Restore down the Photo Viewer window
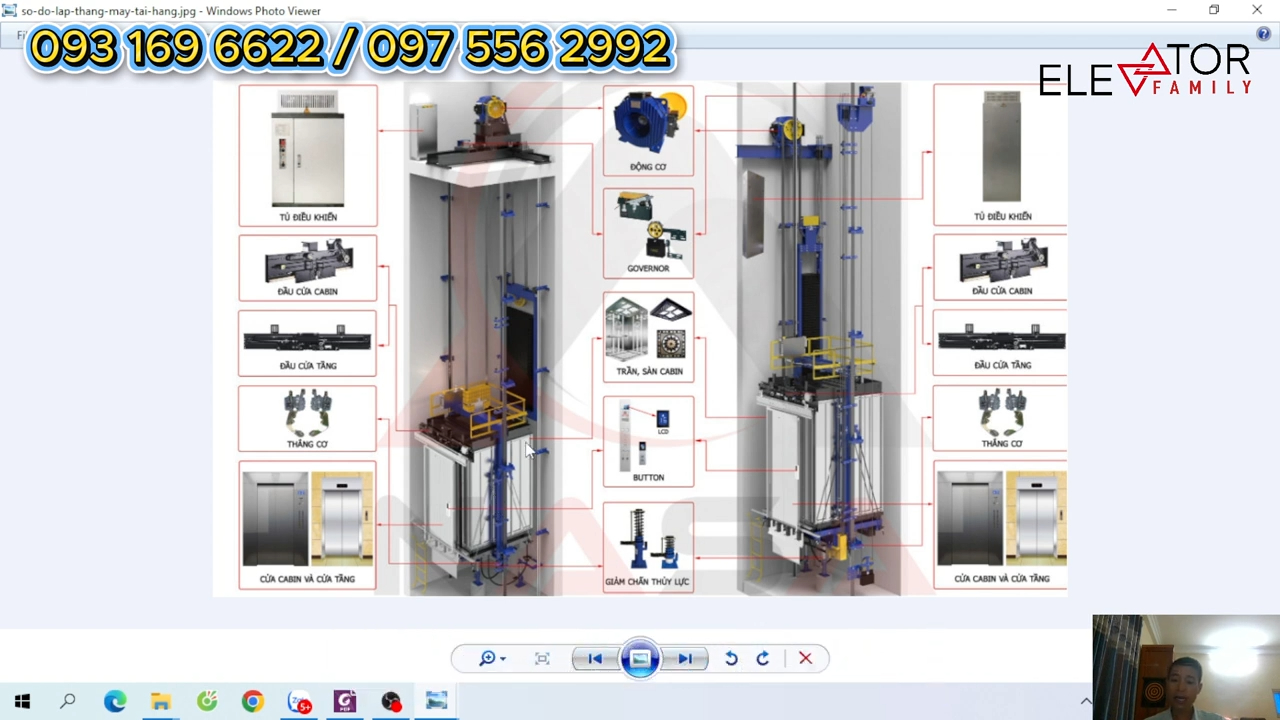 click(1214, 10)
